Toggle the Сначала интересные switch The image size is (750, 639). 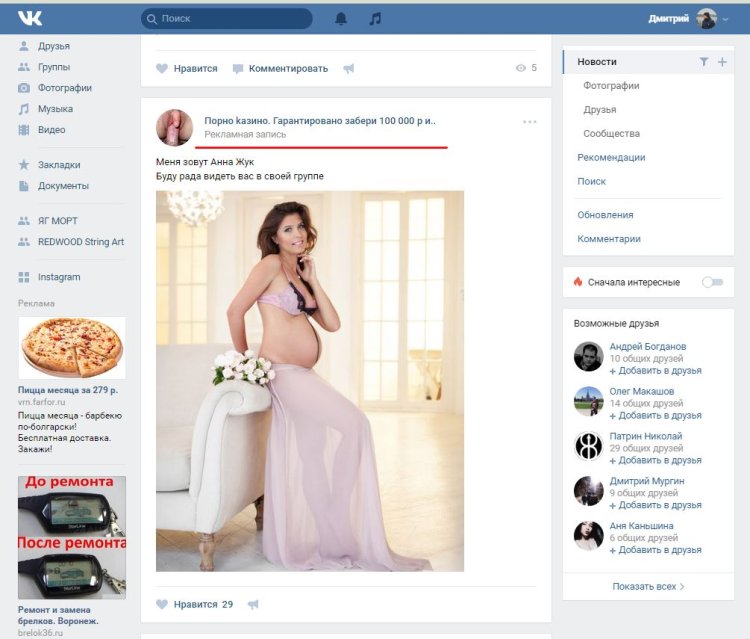click(712, 282)
